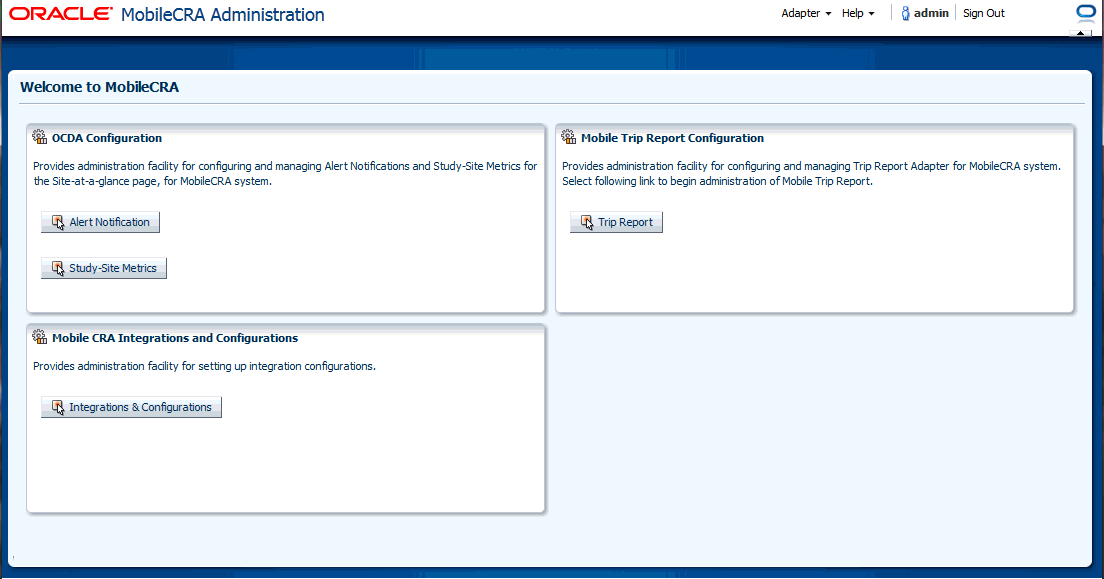Click the admin user name

(x=931, y=13)
